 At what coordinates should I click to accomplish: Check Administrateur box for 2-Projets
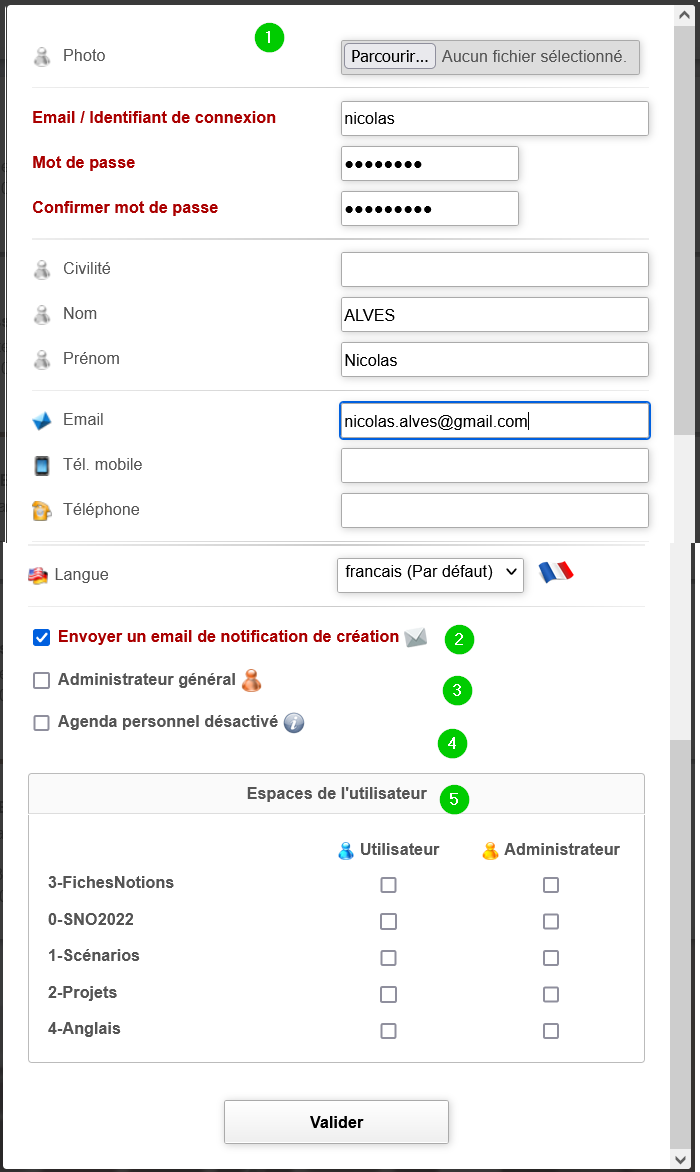point(551,994)
